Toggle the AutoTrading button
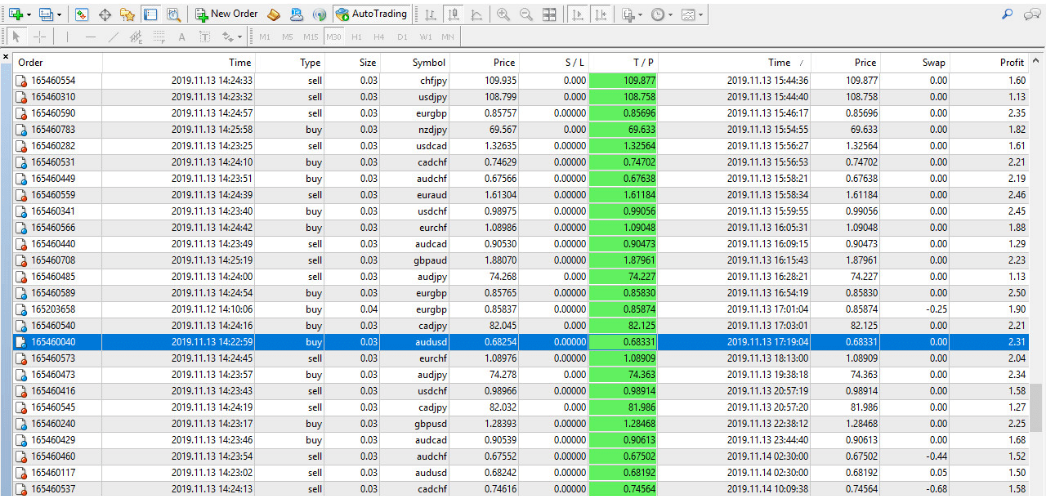This screenshot has width=1048, height=496. (371, 14)
